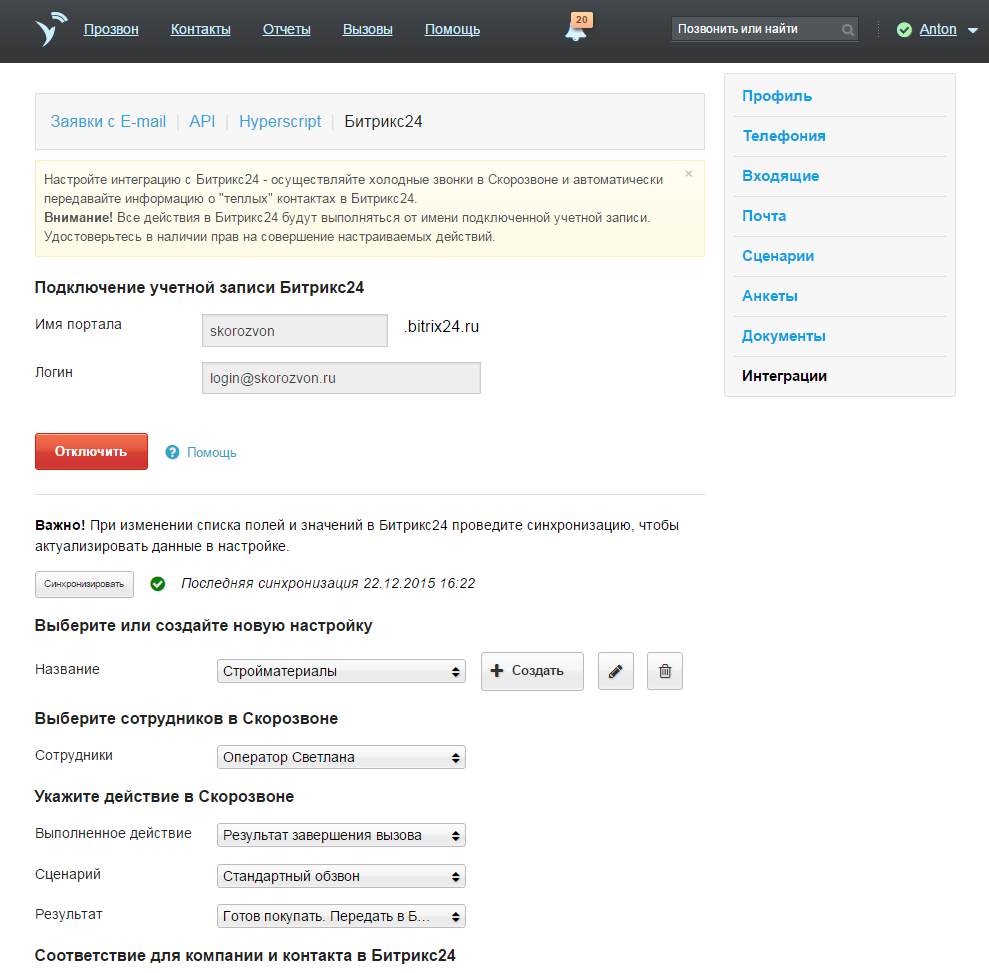Screen dimensions: 989x973
Task: Open the Сценарий dropdown
Action: (x=341, y=876)
